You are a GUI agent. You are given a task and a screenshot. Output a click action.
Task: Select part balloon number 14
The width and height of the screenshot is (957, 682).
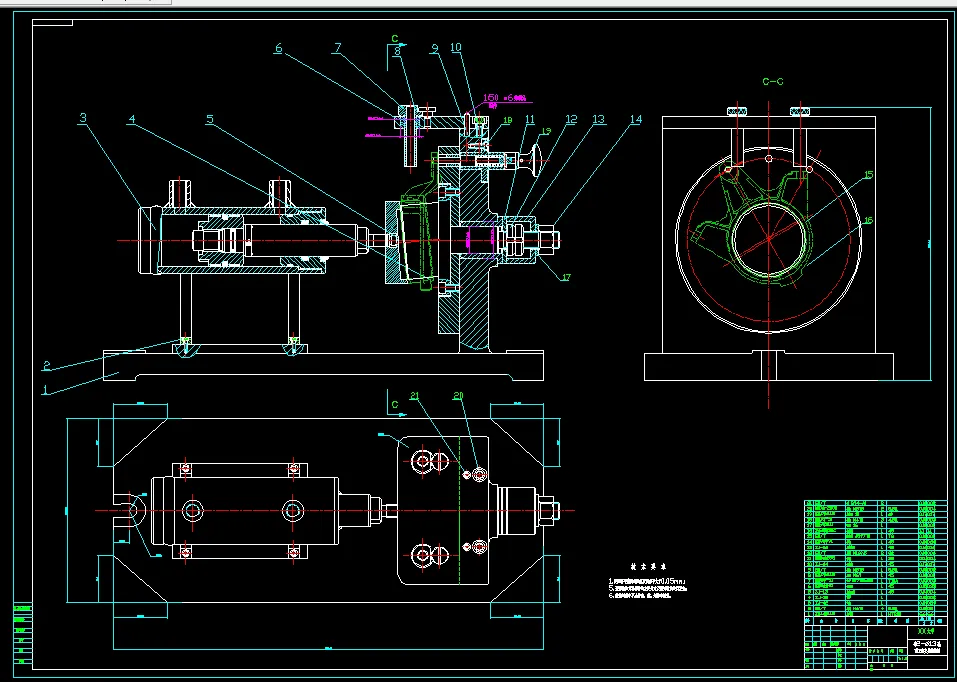[635, 119]
